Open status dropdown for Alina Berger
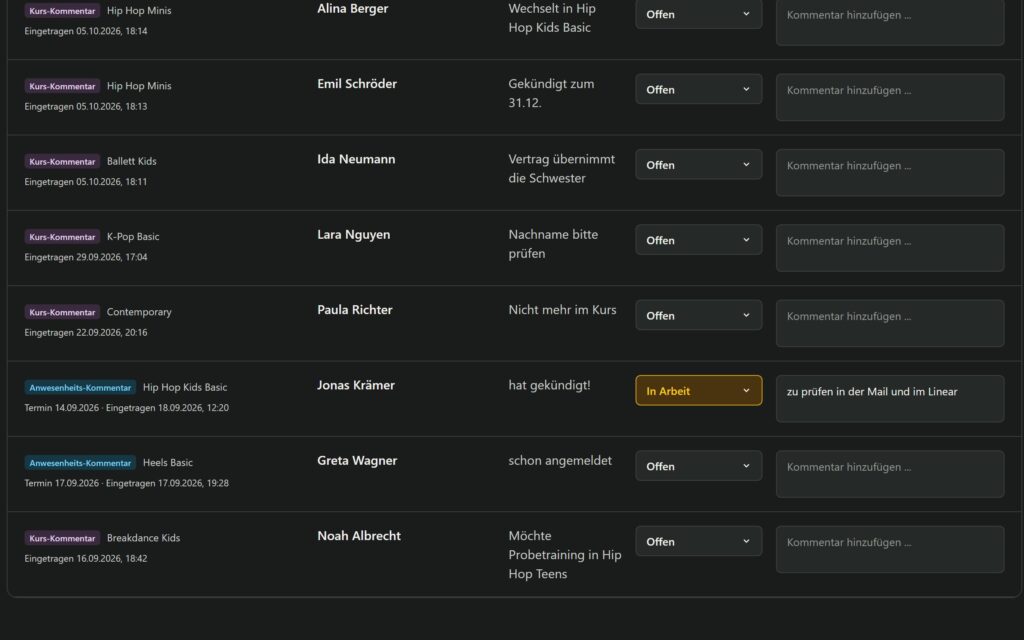The height and width of the screenshot is (640, 1024). 698,14
